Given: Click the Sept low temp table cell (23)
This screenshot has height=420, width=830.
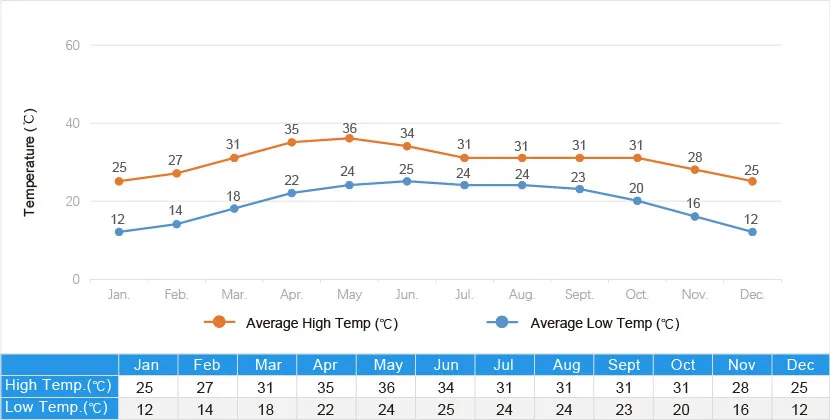Looking at the screenshot, I should point(624,408).
